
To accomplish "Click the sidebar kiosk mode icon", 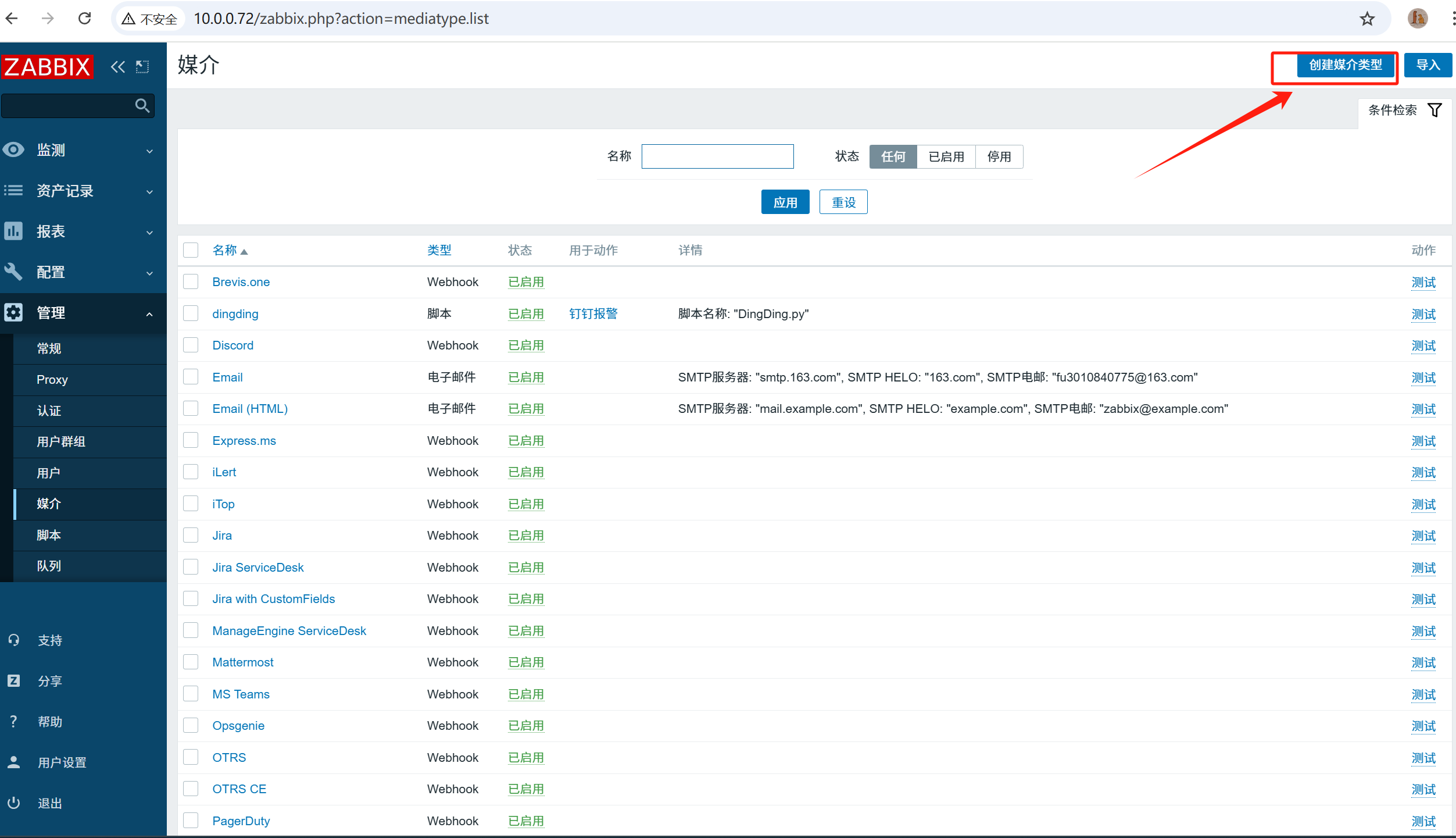I will pos(142,67).
